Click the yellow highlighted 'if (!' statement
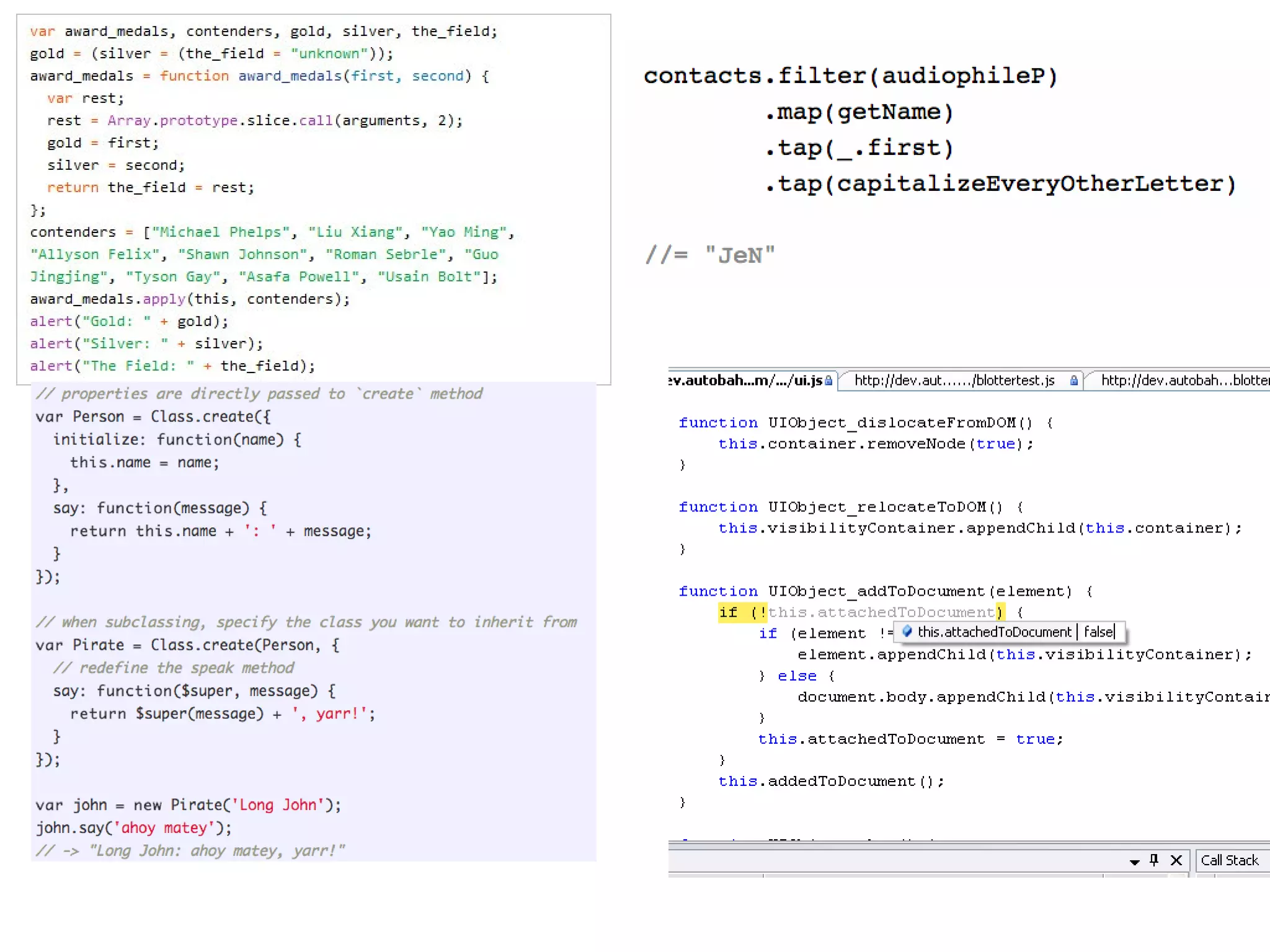 point(742,612)
